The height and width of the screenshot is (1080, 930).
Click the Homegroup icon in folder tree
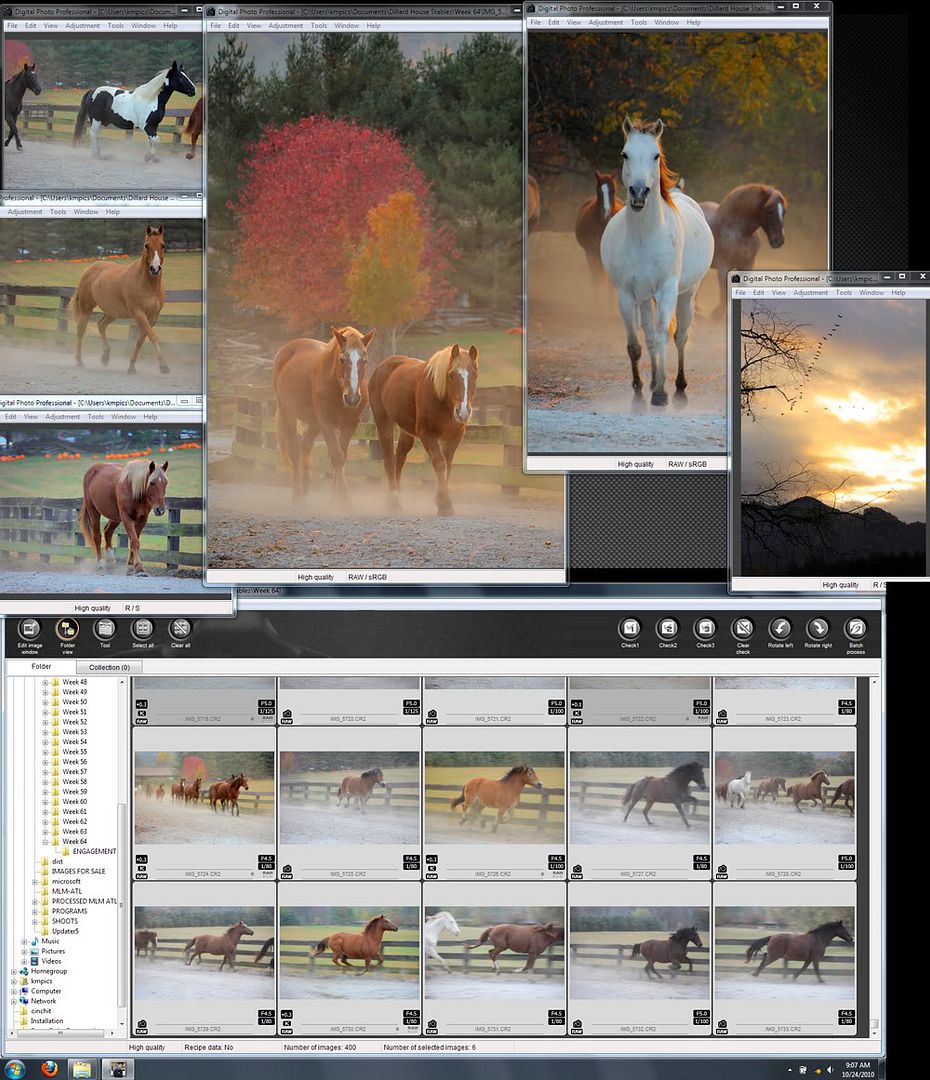coord(24,971)
